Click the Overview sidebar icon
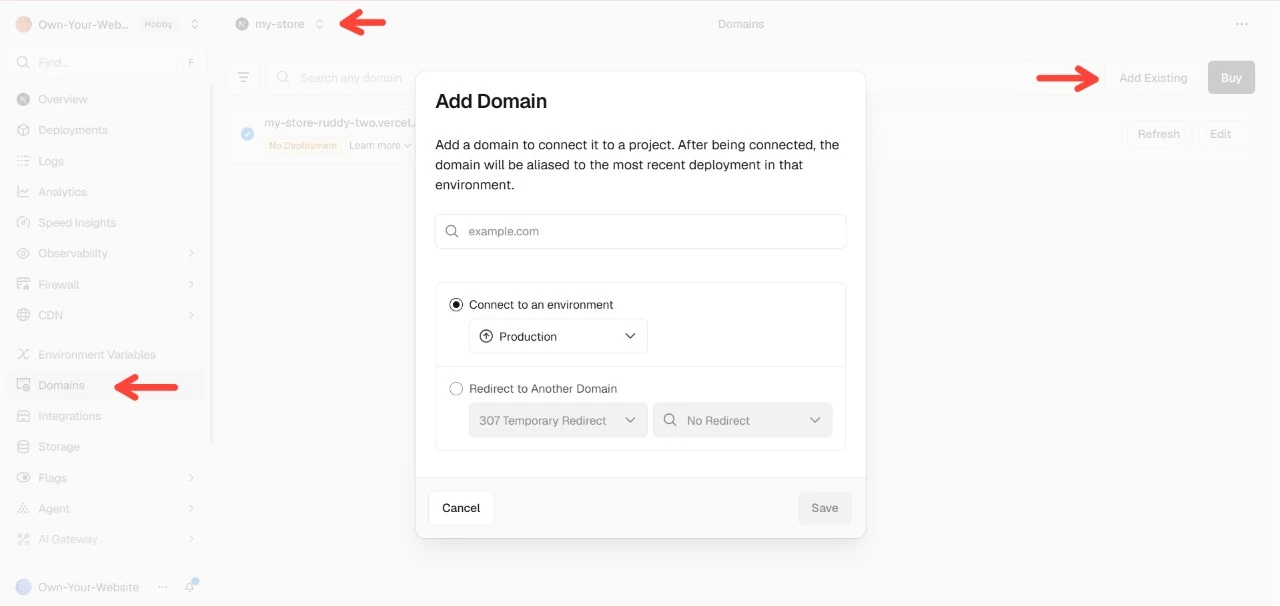The image size is (1280, 606). tap(23, 99)
